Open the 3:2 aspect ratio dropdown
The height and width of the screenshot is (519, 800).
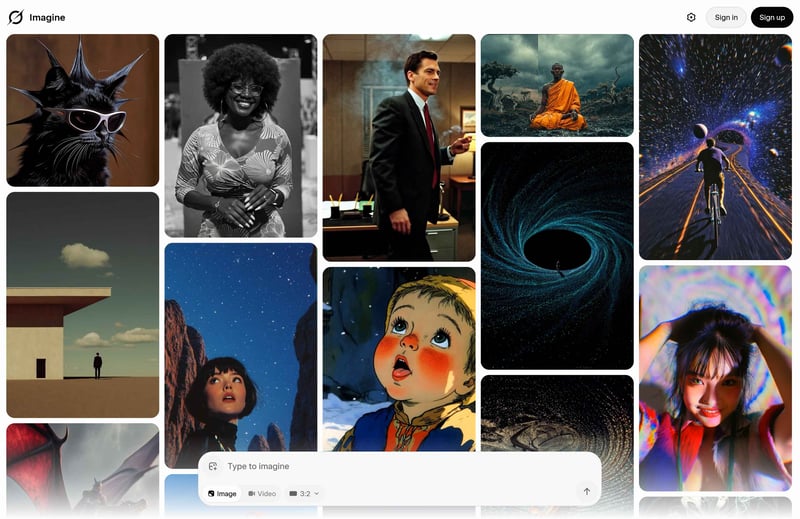pyautogui.click(x=304, y=493)
